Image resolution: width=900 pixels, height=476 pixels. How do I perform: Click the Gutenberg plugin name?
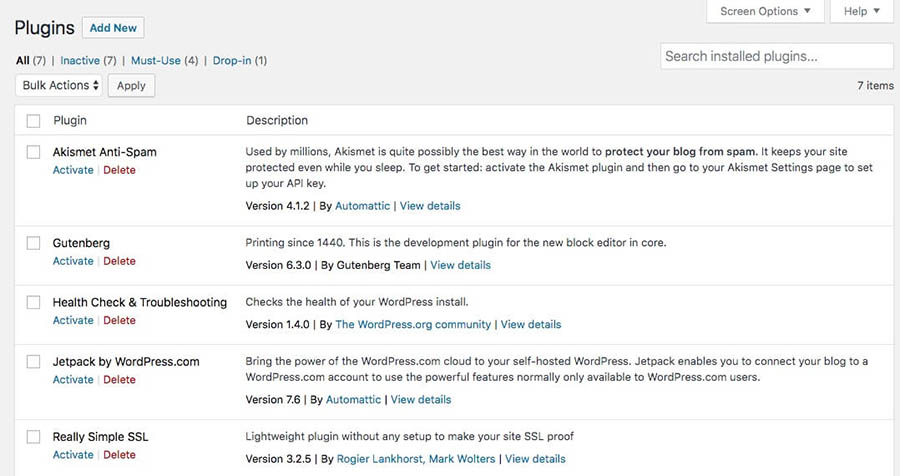click(81, 243)
